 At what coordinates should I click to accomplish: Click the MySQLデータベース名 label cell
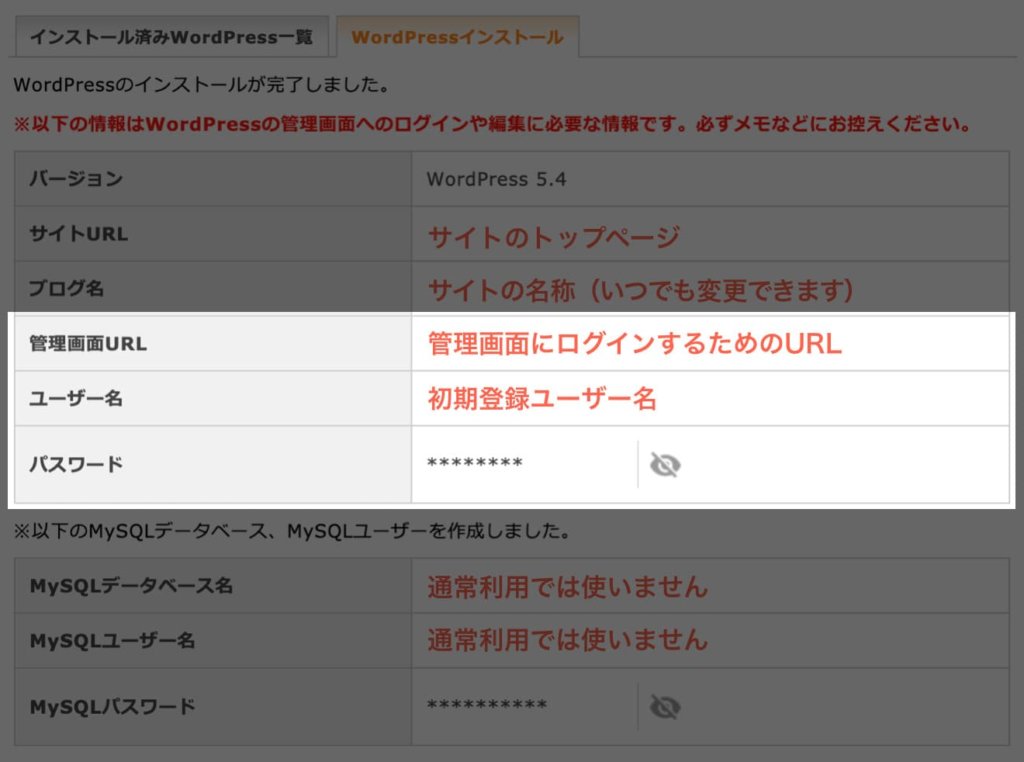(213, 586)
